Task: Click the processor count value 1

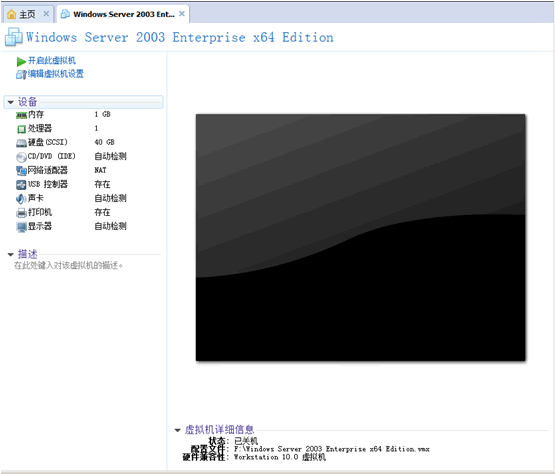Action: [96, 128]
